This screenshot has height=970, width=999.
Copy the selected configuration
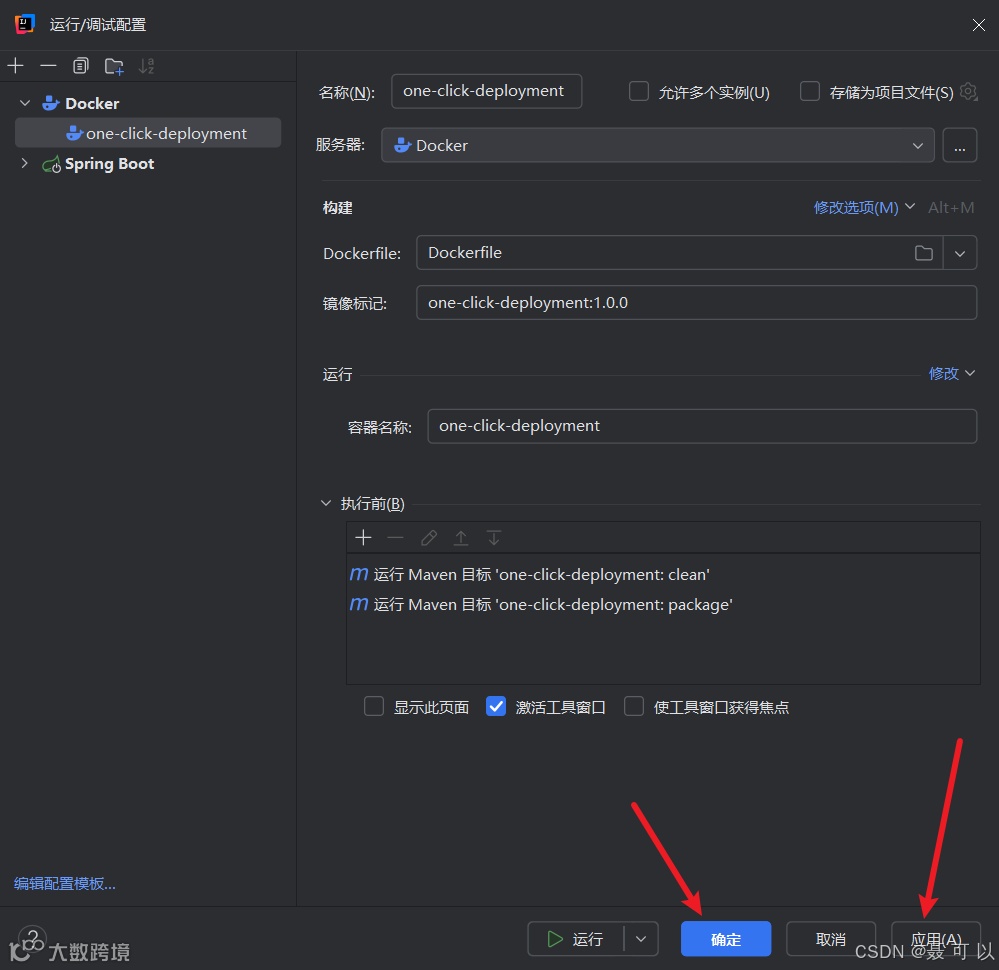pyautogui.click(x=81, y=66)
